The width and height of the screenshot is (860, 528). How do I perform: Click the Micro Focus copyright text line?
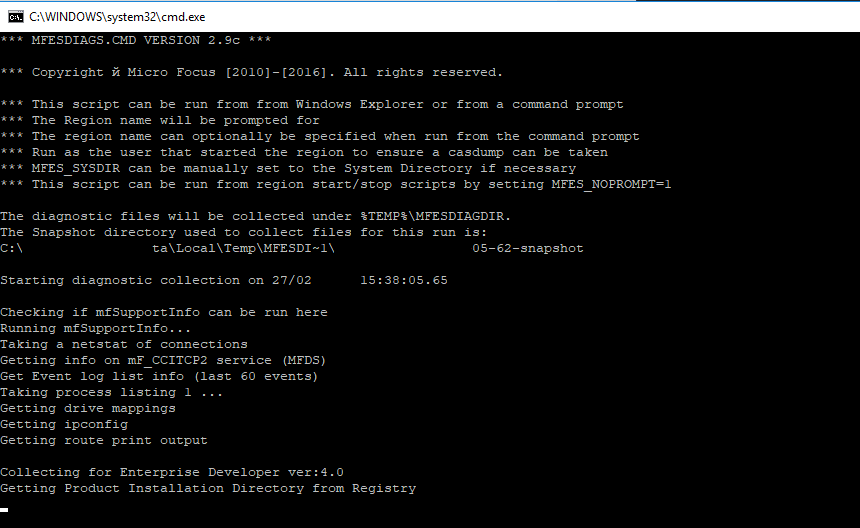pos(251,72)
